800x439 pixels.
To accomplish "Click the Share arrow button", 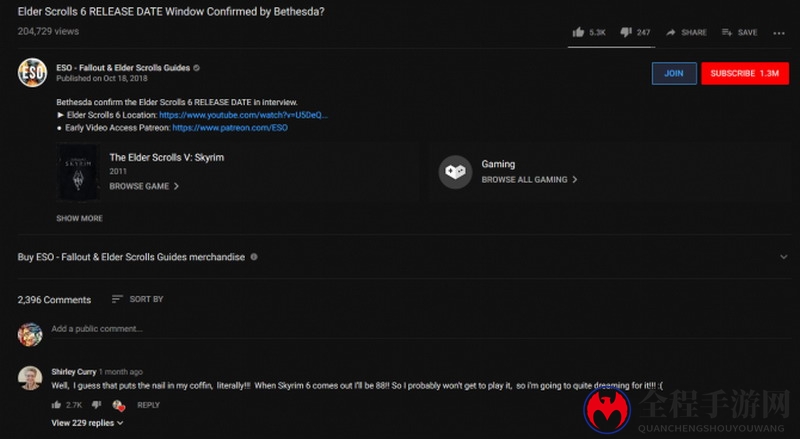I will click(x=686, y=33).
